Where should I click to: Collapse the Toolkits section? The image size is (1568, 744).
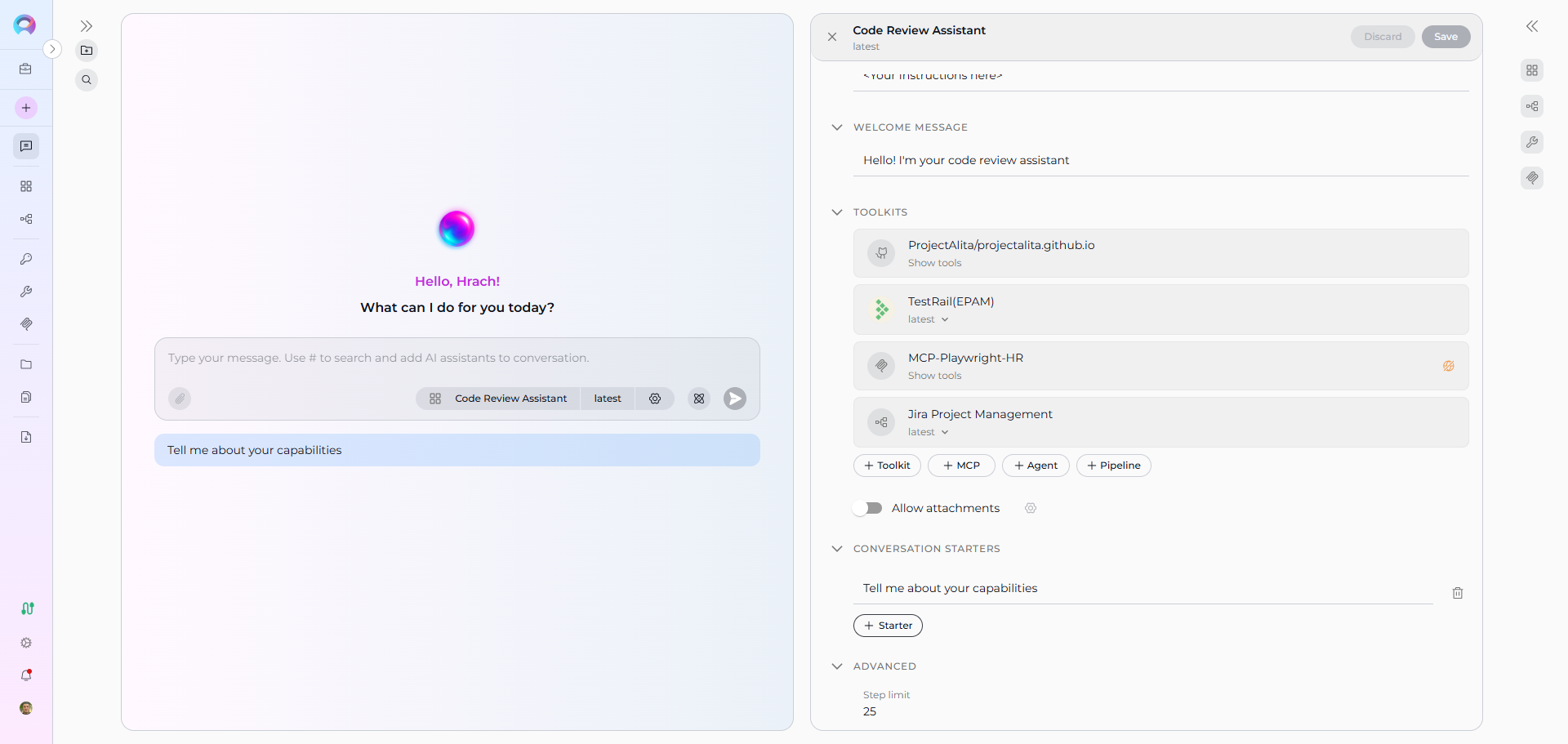tap(836, 212)
